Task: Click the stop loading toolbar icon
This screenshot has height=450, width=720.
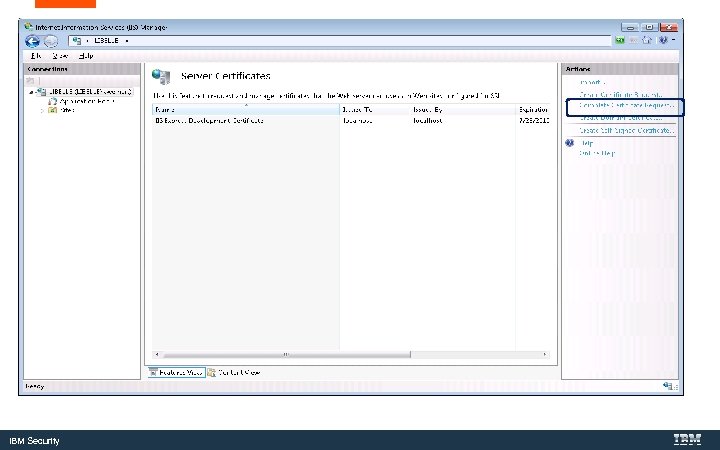Action: [x=633, y=40]
